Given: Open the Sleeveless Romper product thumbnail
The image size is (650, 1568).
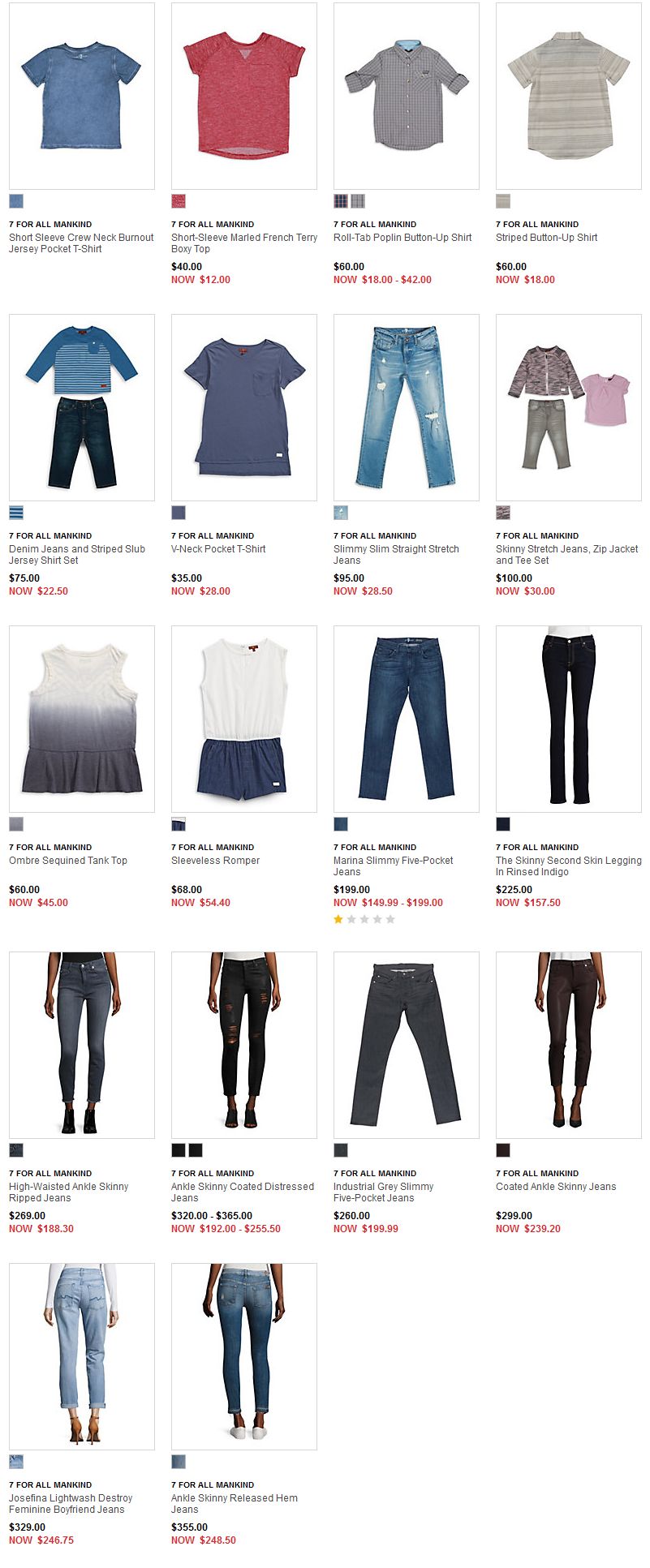Looking at the screenshot, I should point(244,720).
